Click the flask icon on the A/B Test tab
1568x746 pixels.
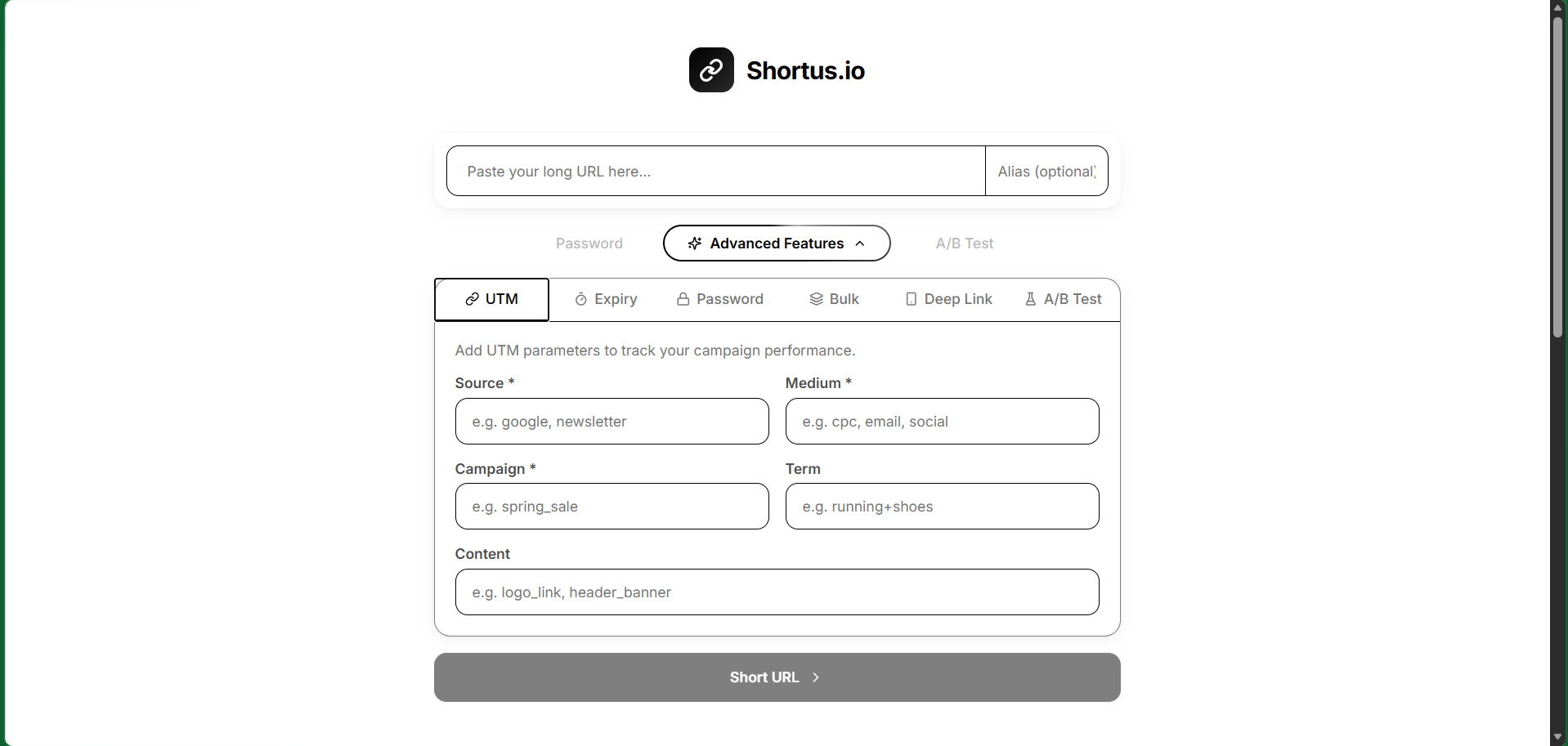click(1029, 299)
